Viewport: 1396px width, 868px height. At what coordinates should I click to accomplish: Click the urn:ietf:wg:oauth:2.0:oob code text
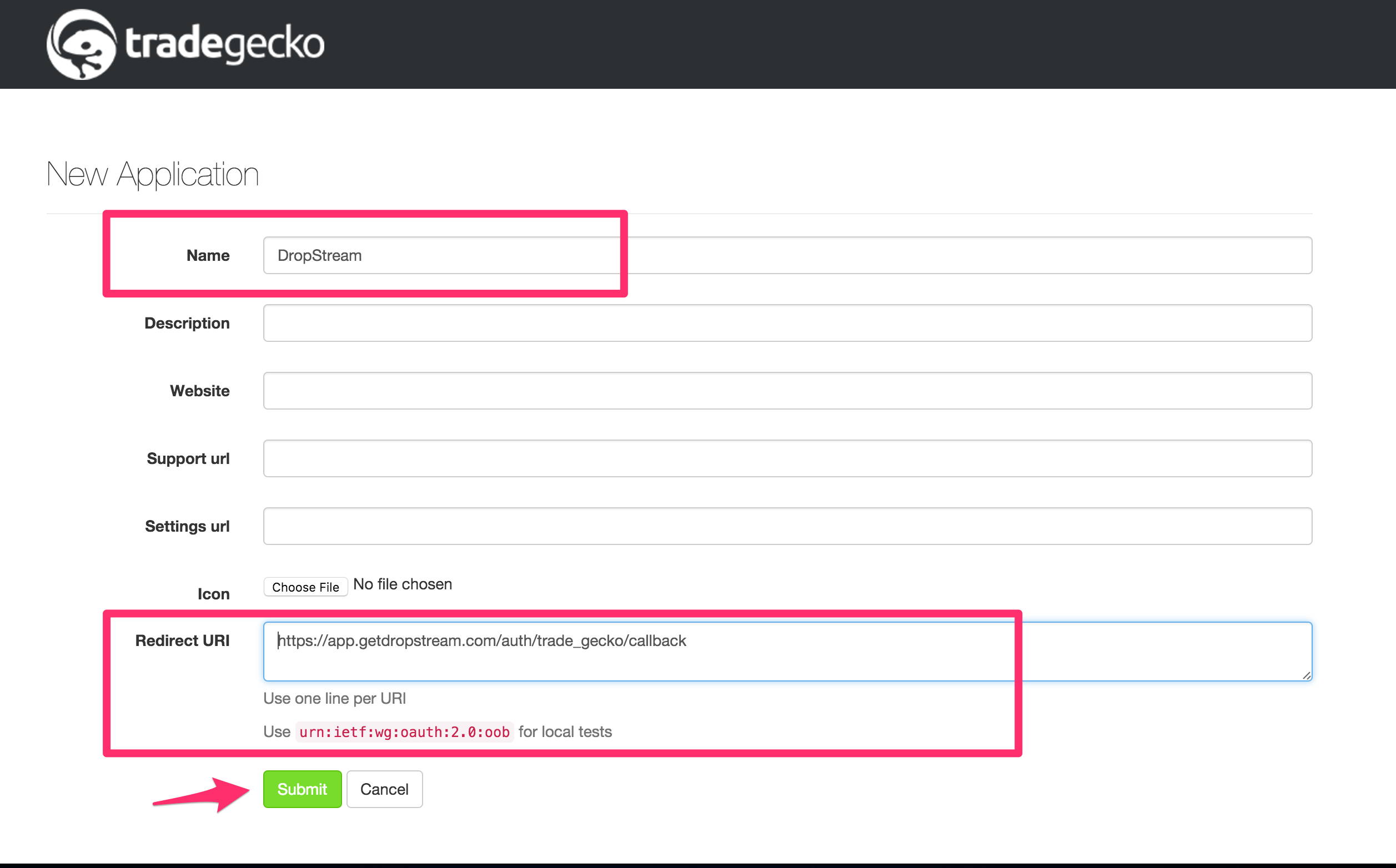point(404,732)
